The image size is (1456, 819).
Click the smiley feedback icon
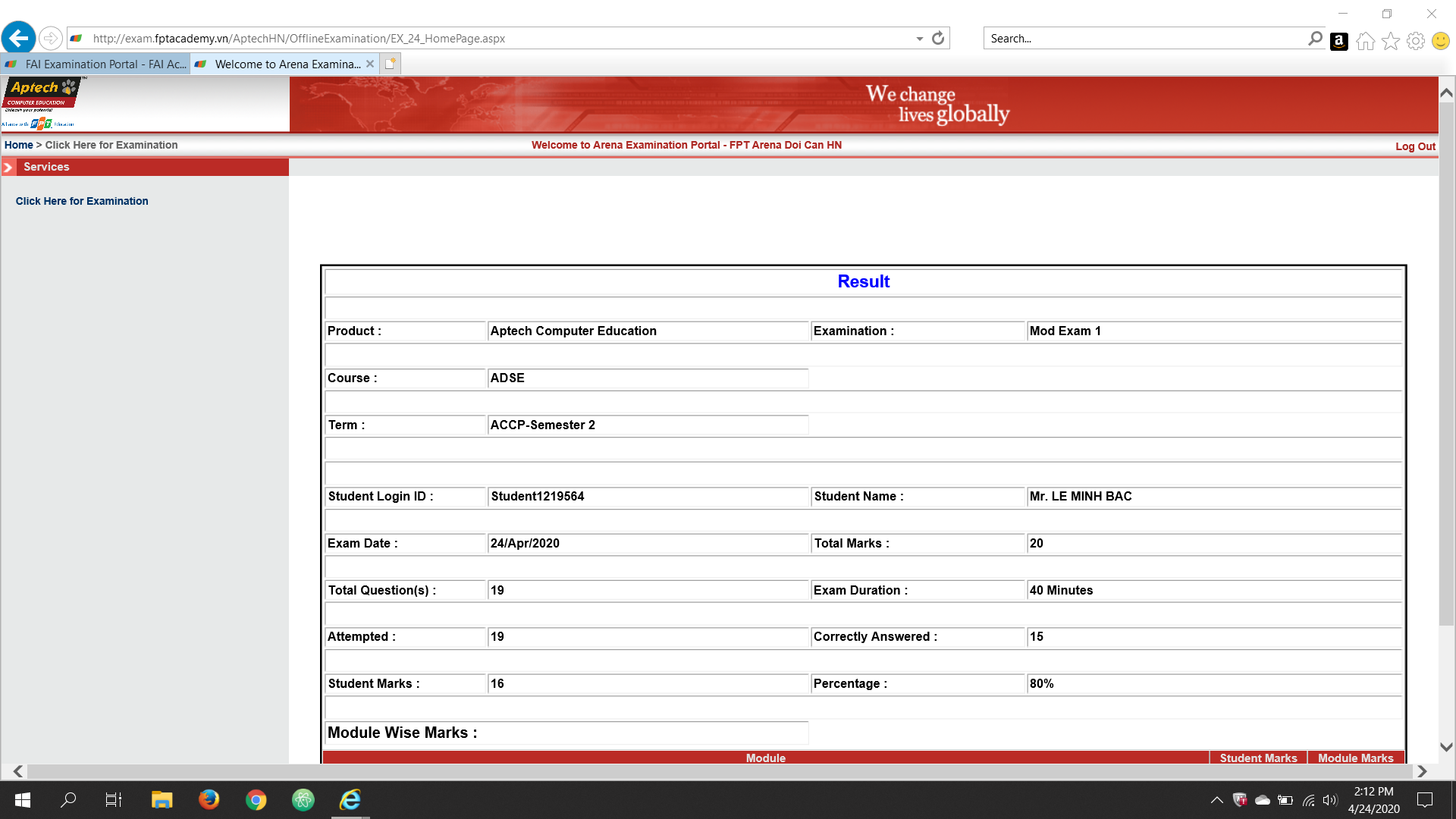pyautogui.click(x=1441, y=41)
